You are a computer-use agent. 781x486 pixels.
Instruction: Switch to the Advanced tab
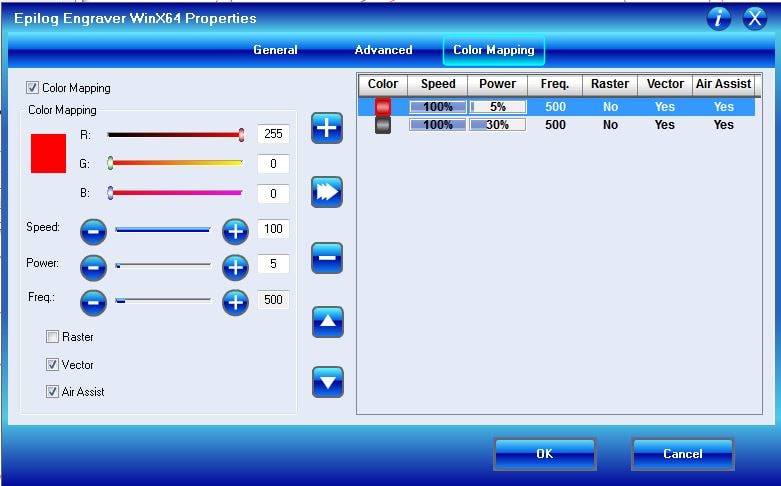(384, 50)
